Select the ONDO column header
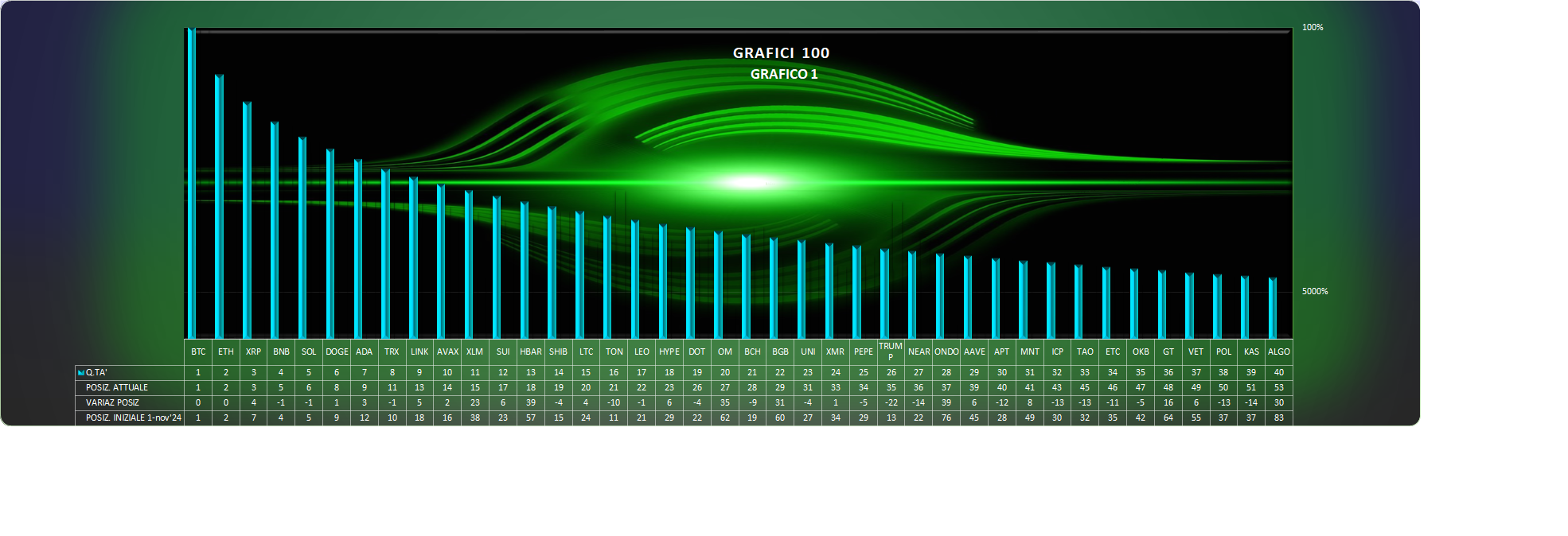 coord(946,352)
